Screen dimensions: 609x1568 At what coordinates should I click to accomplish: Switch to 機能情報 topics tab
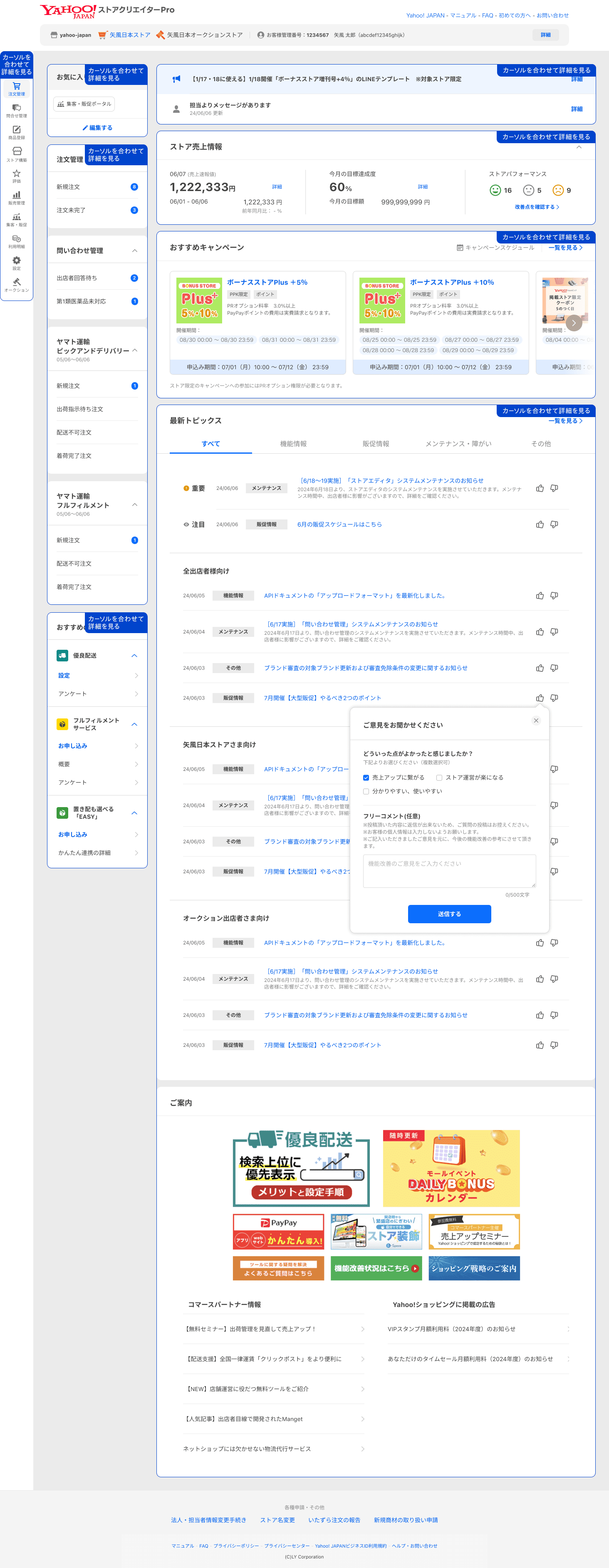pos(293,444)
